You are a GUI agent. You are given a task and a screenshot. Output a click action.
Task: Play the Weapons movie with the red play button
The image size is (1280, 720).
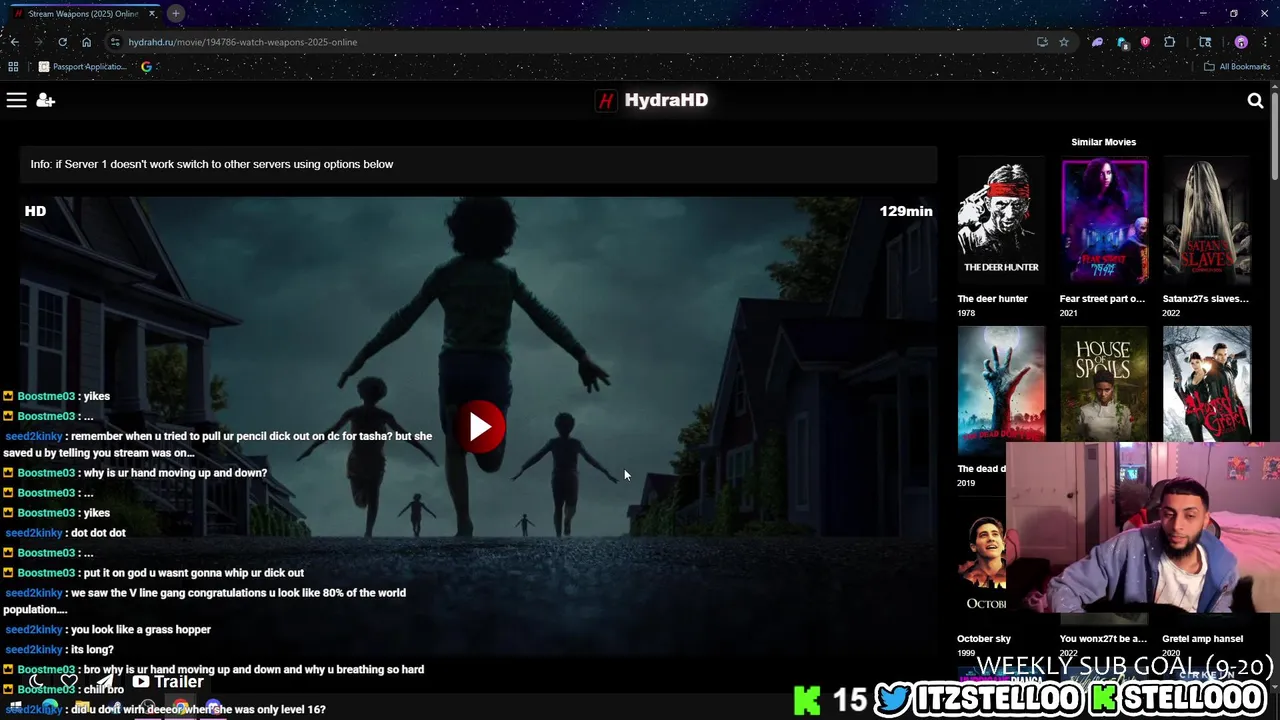click(480, 427)
